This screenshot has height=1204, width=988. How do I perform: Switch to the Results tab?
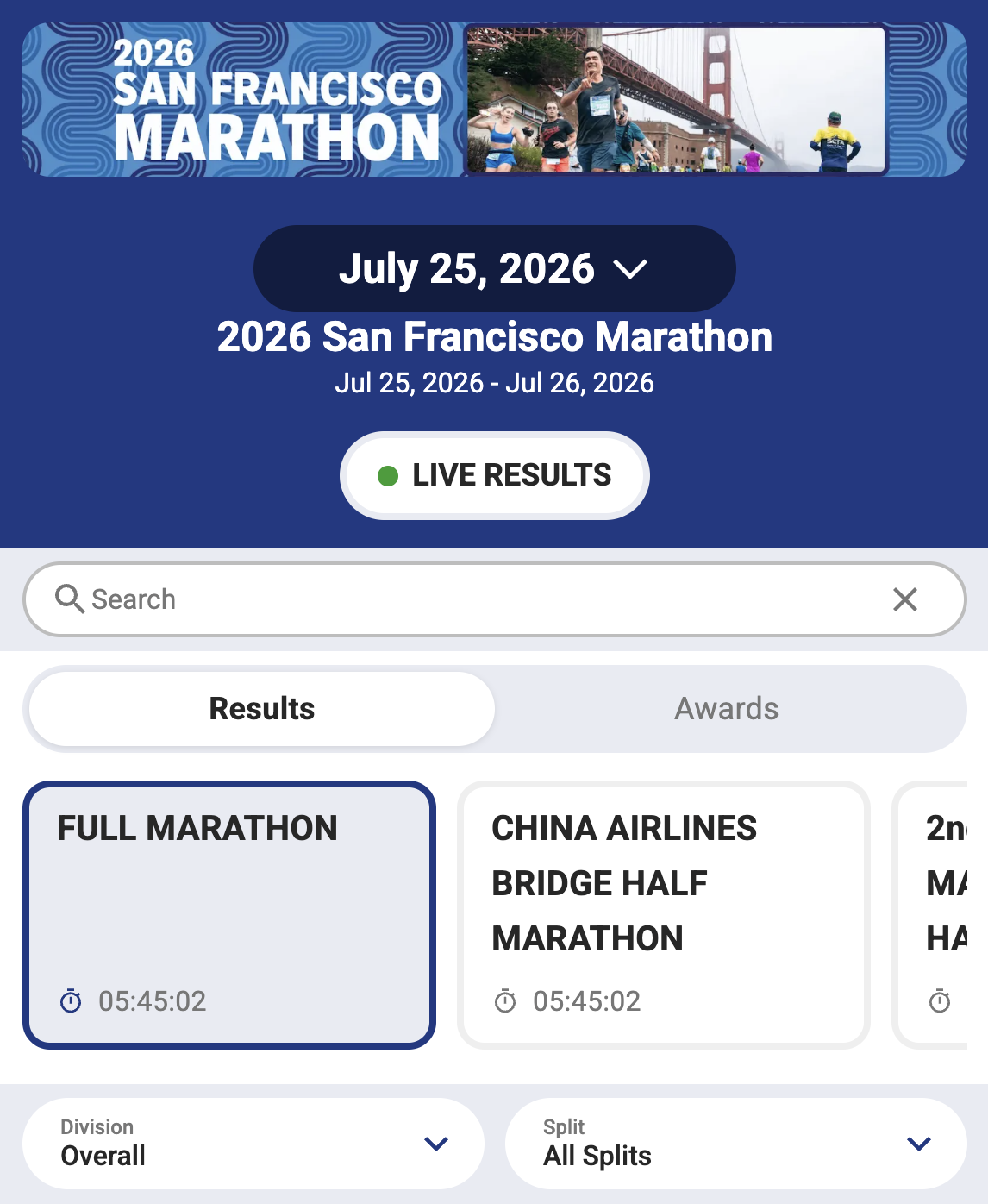(262, 709)
